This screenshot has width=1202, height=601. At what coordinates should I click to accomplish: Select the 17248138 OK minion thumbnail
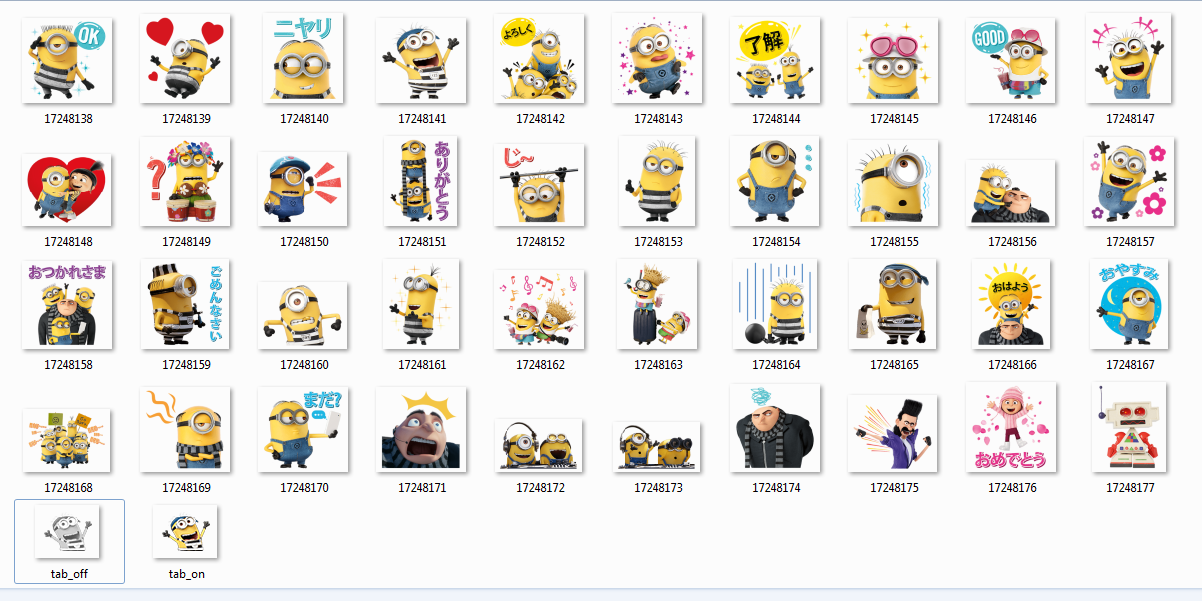(x=68, y=60)
